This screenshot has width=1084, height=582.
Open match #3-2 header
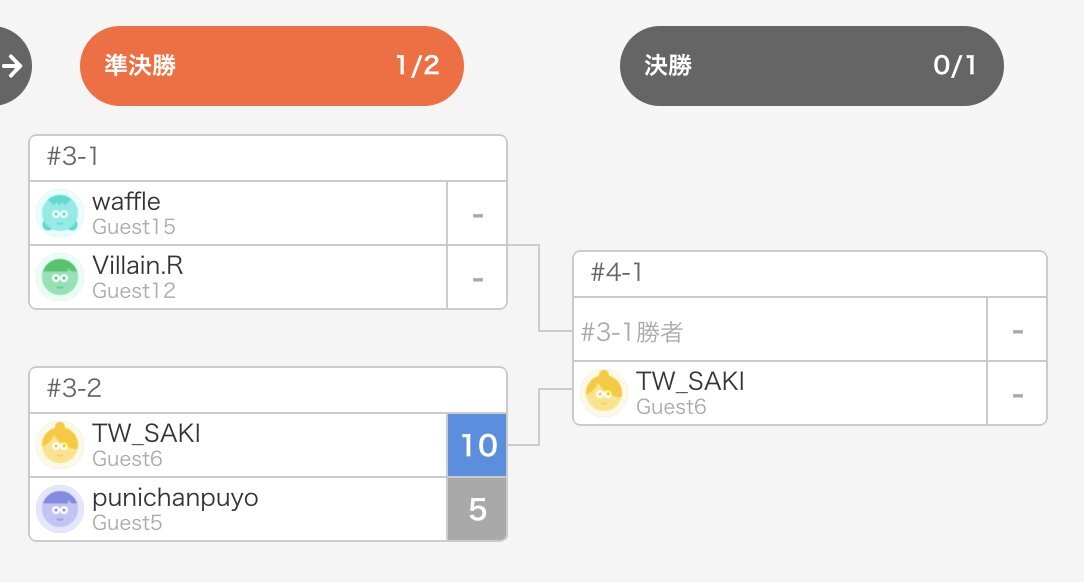(268, 390)
